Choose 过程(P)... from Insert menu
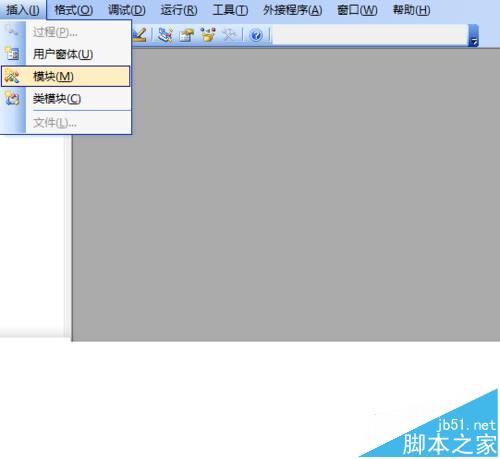 tap(66, 32)
